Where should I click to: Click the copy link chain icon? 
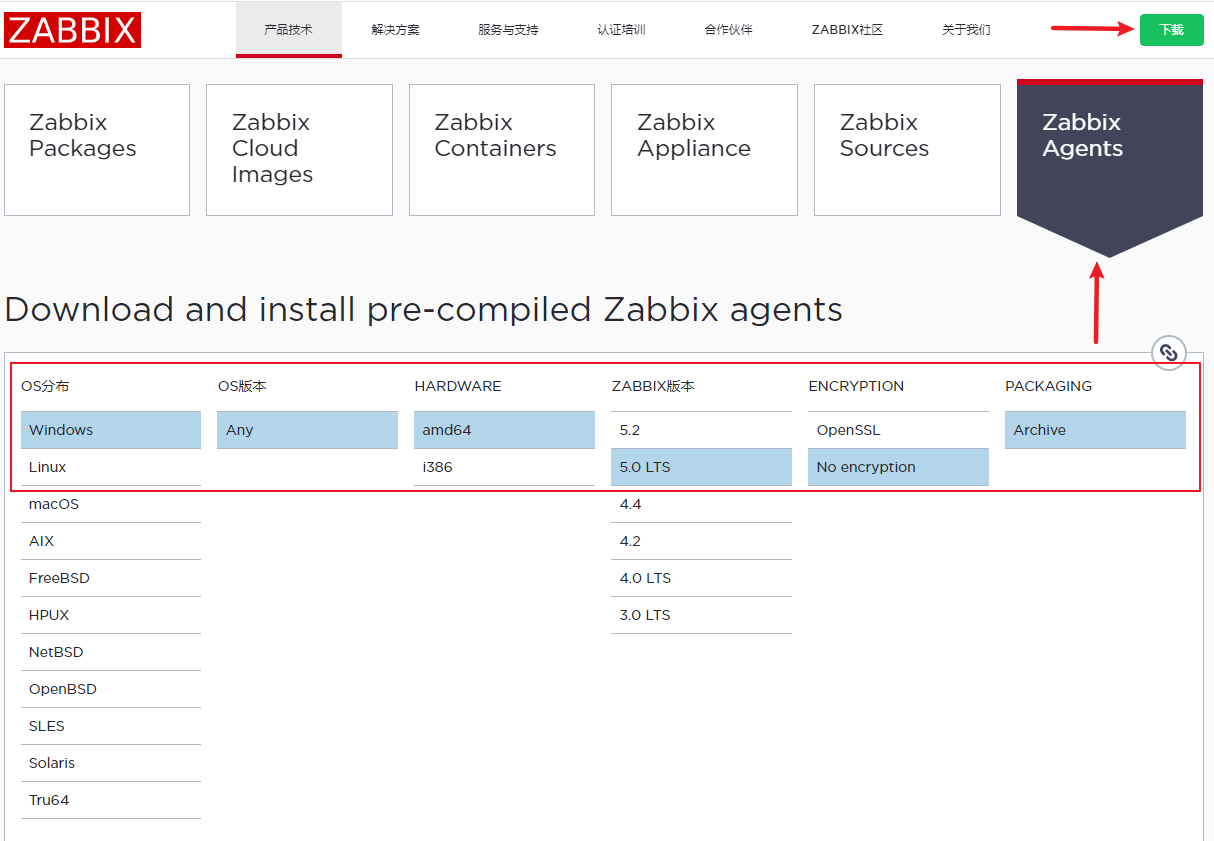tap(1168, 352)
